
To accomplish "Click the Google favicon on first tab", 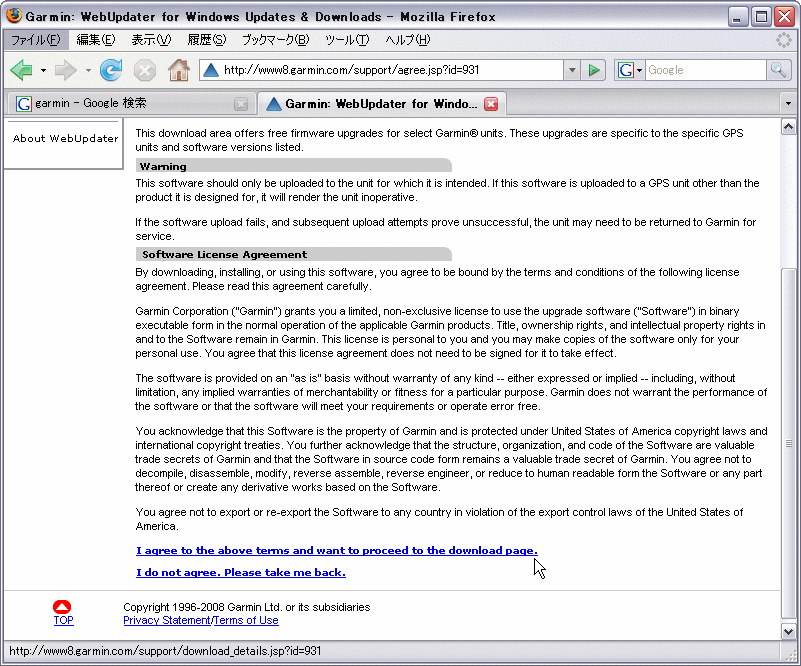I will click(23, 104).
